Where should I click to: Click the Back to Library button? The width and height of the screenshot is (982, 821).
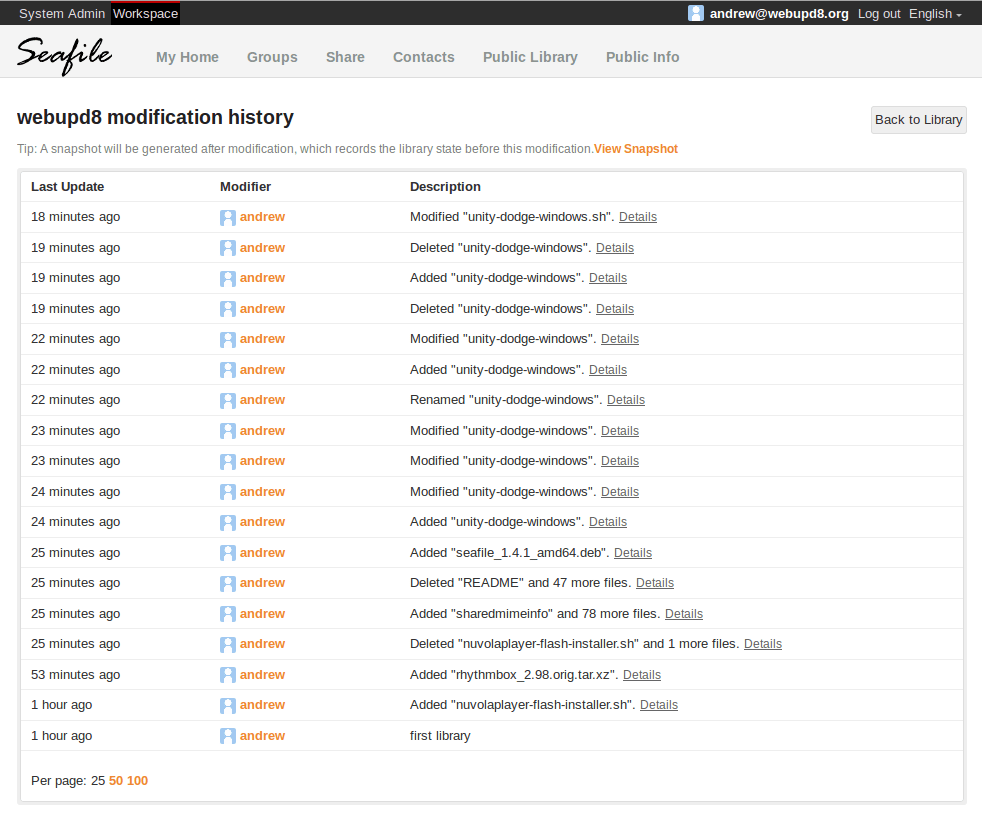click(x=918, y=120)
